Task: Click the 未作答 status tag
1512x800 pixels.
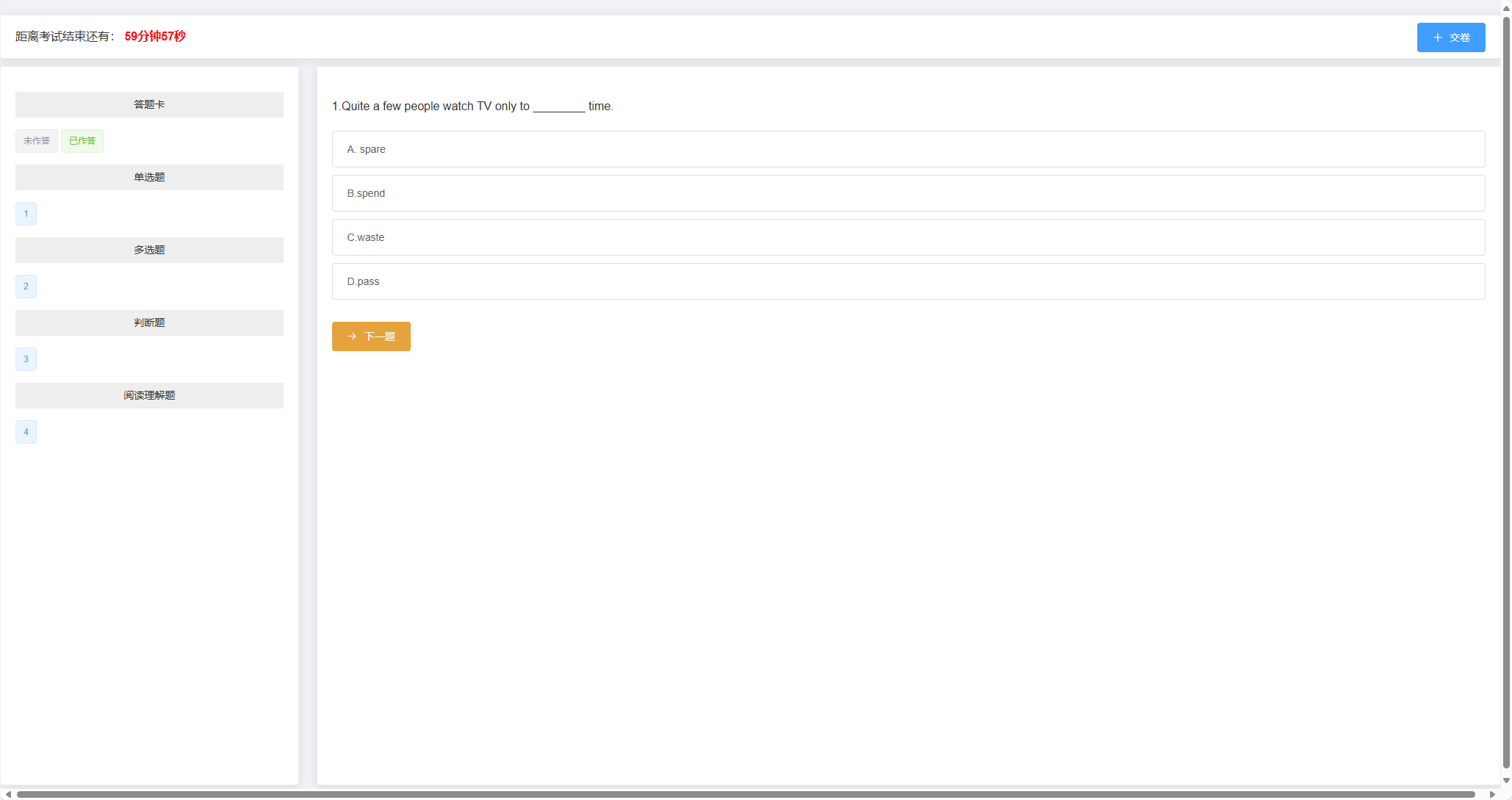Action: point(37,141)
